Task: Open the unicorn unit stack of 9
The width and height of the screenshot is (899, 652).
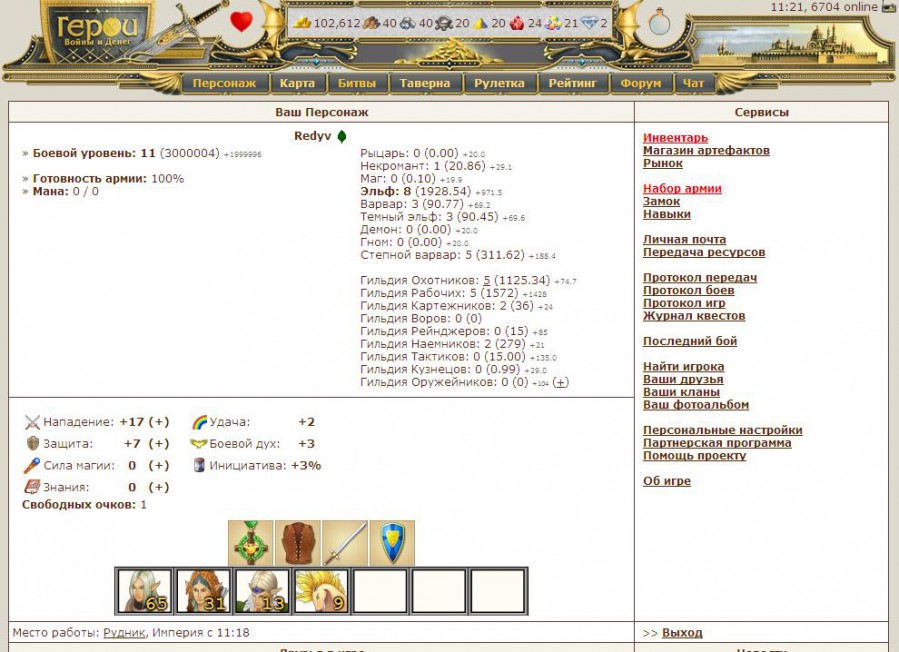Action: point(322,591)
